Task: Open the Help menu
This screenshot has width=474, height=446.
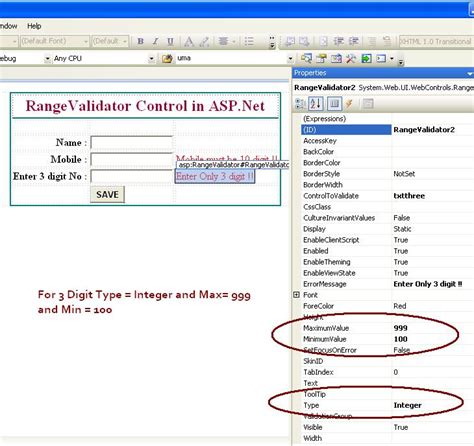Action: coord(34,26)
